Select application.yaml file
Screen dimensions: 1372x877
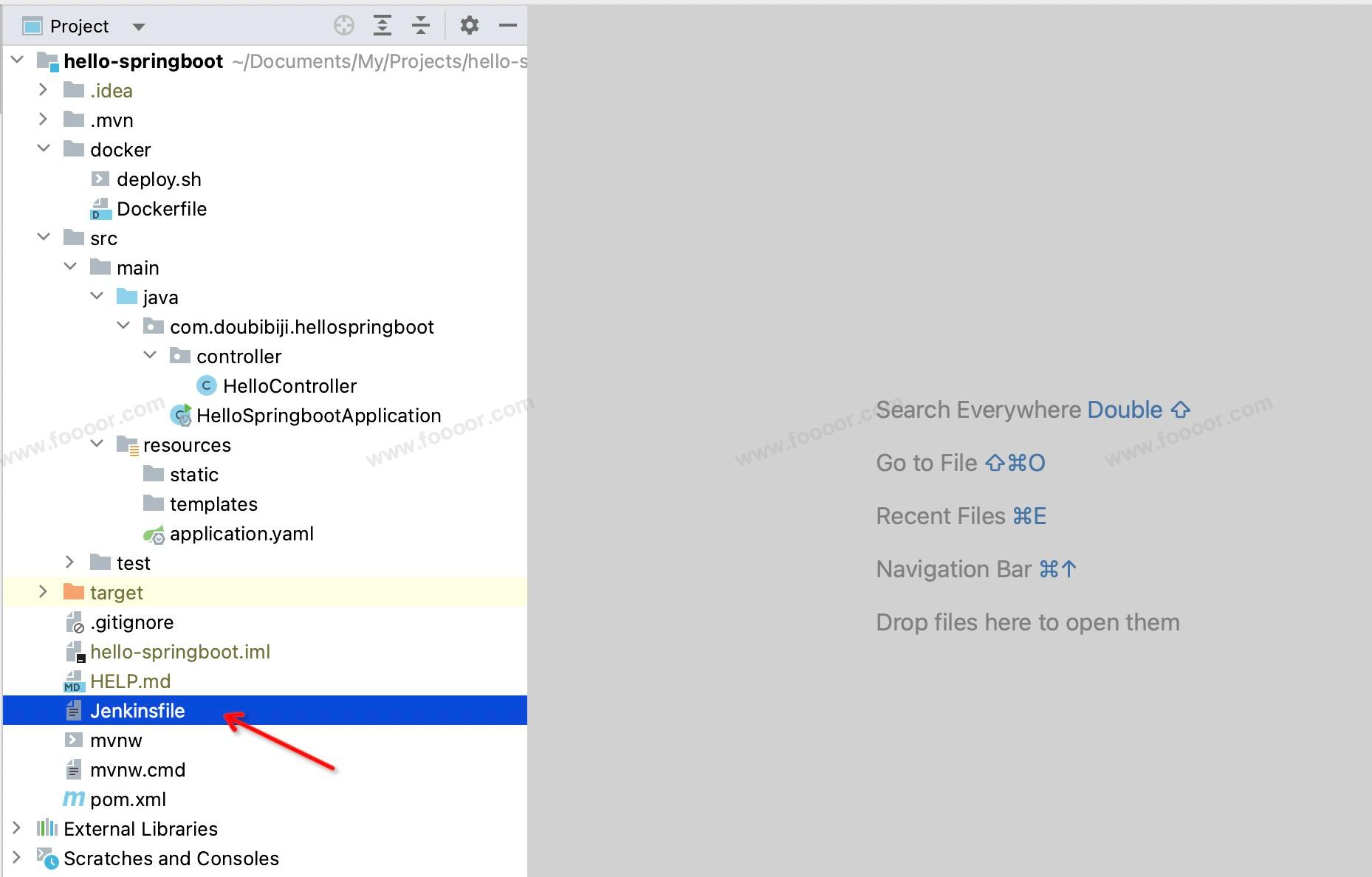point(241,534)
